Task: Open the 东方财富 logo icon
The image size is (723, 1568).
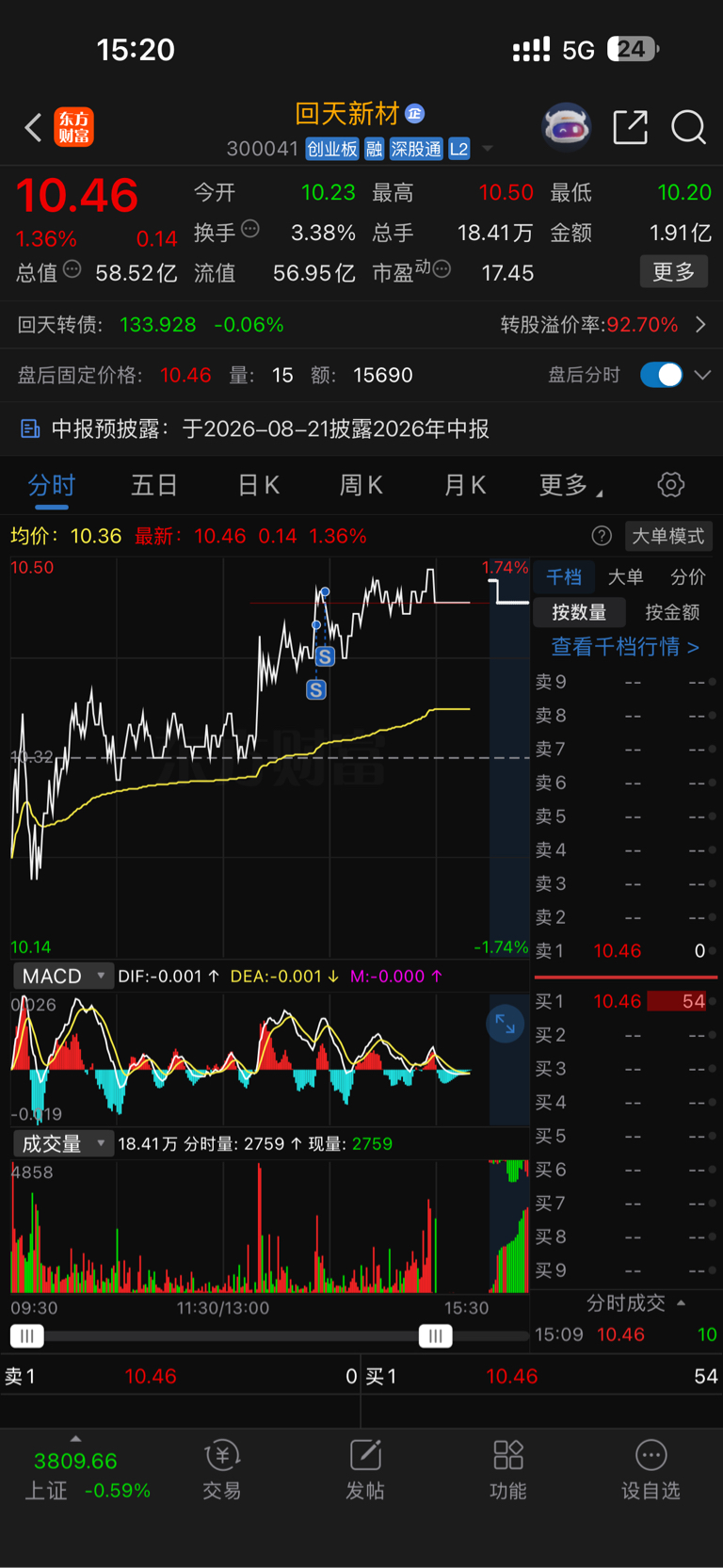Action: click(x=73, y=127)
